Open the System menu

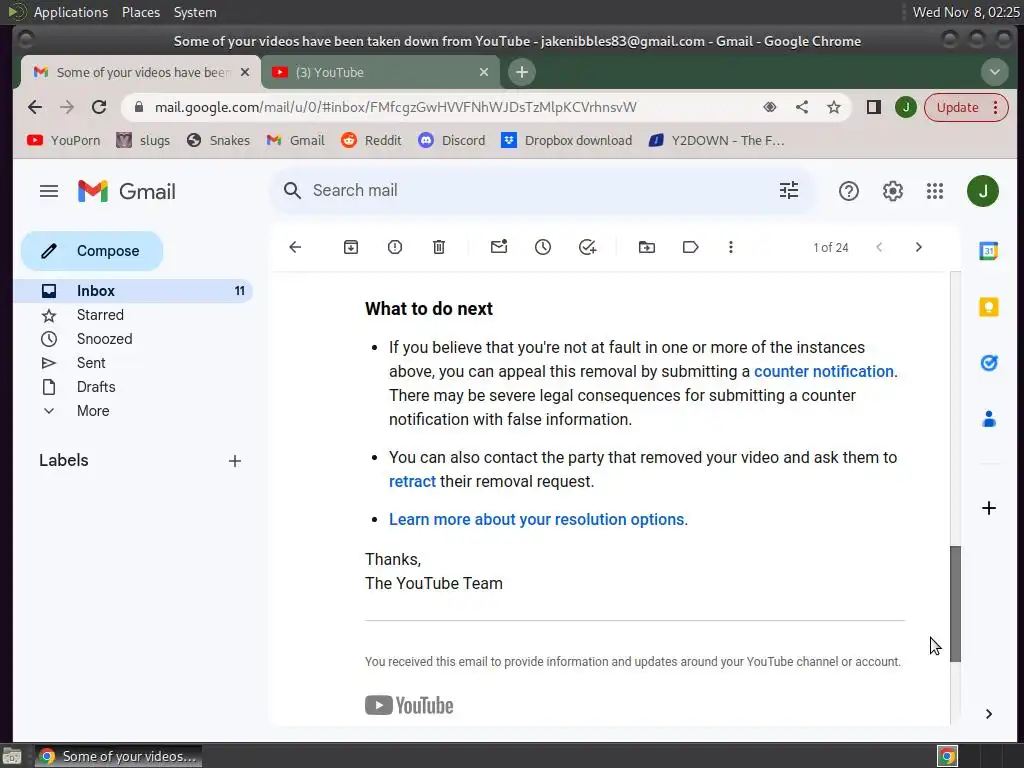click(195, 12)
